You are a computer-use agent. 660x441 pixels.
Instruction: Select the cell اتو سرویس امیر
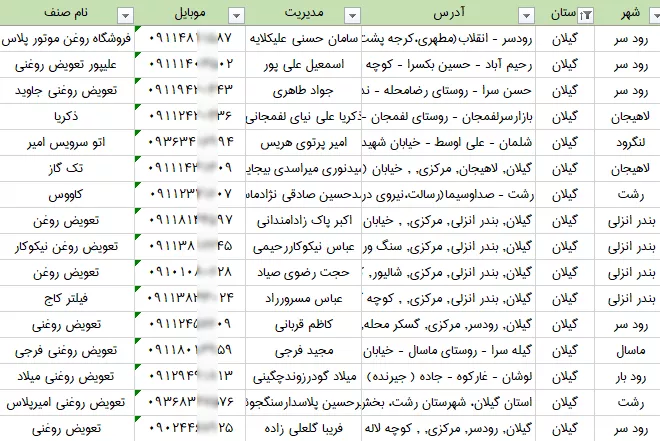[x=67, y=143]
